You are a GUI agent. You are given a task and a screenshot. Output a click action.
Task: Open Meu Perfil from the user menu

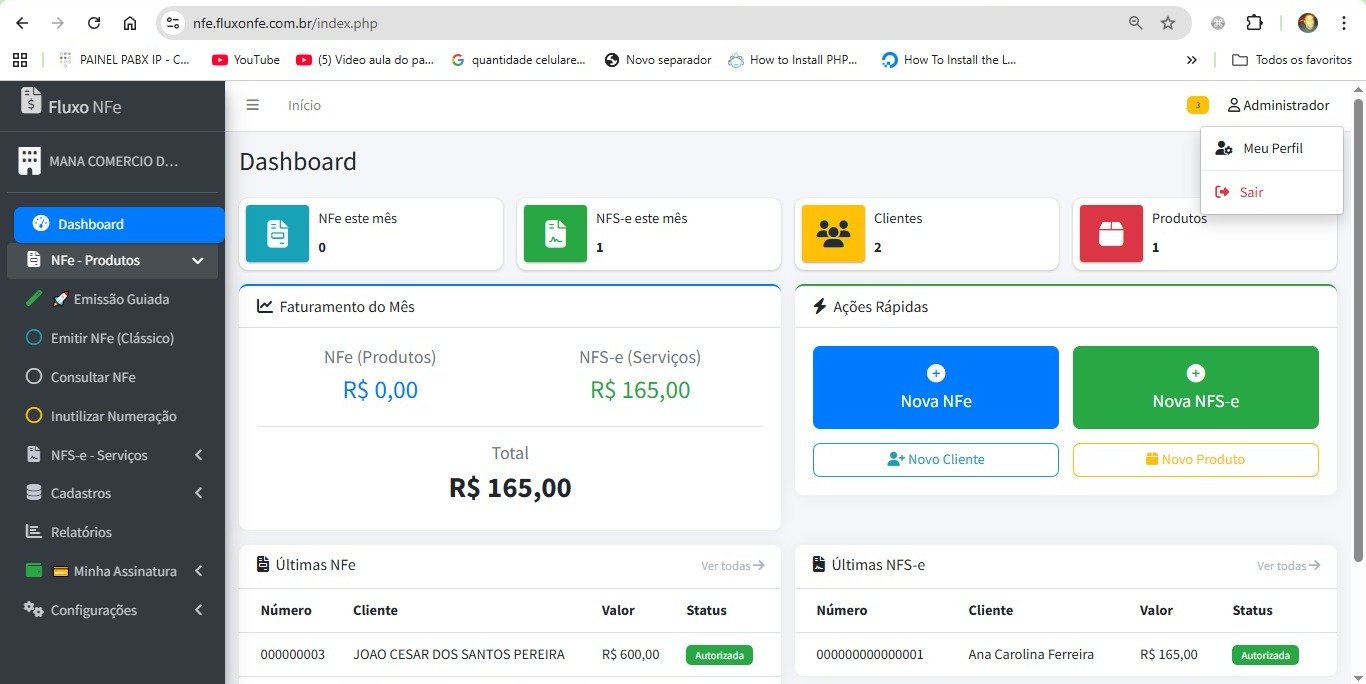click(1272, 148)
